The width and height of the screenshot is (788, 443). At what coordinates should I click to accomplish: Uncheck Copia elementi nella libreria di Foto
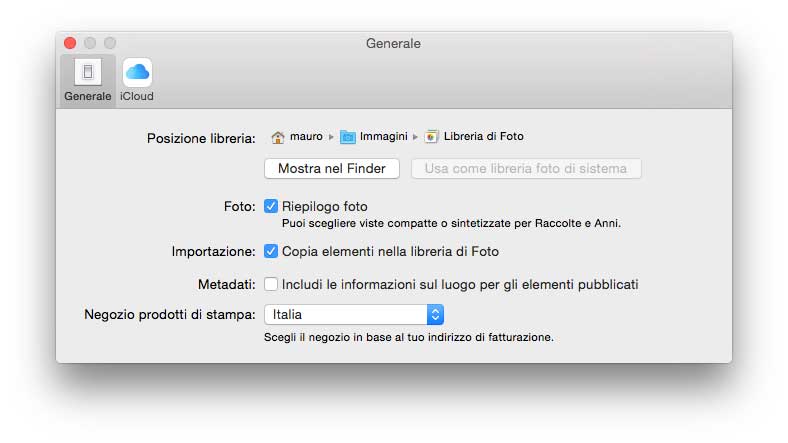271,252
